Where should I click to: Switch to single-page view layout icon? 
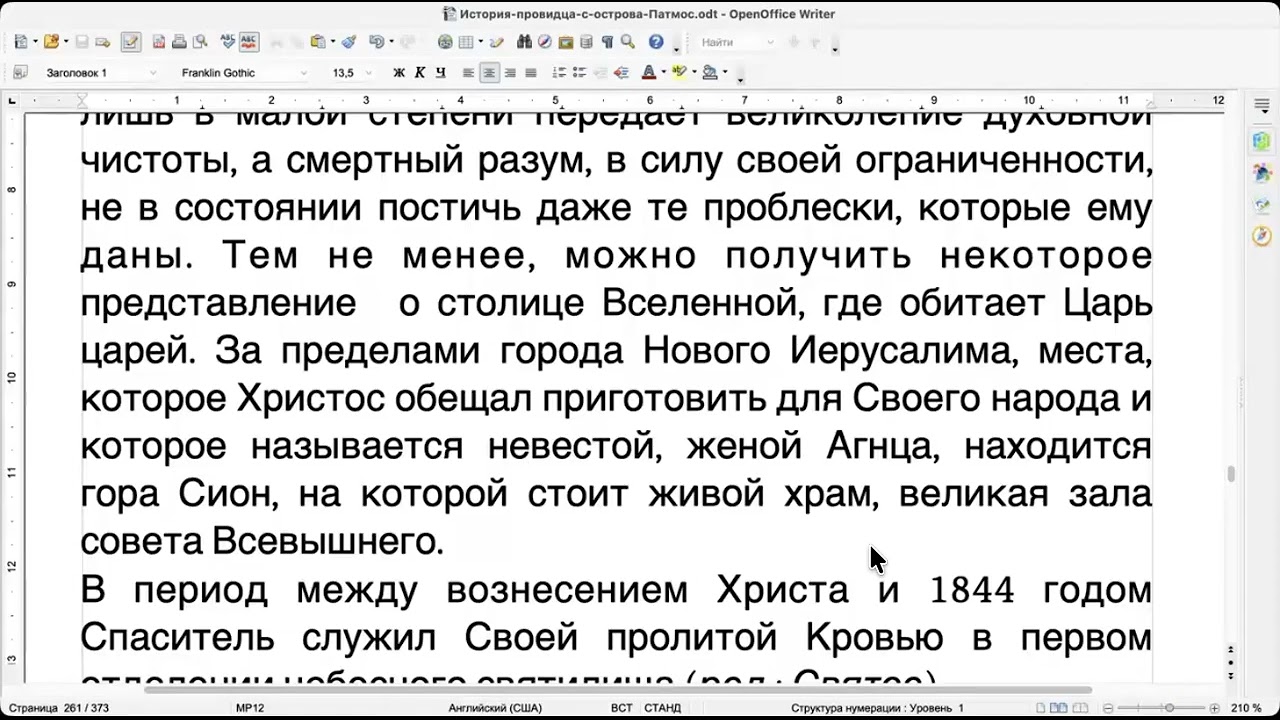coord(1042,708)
